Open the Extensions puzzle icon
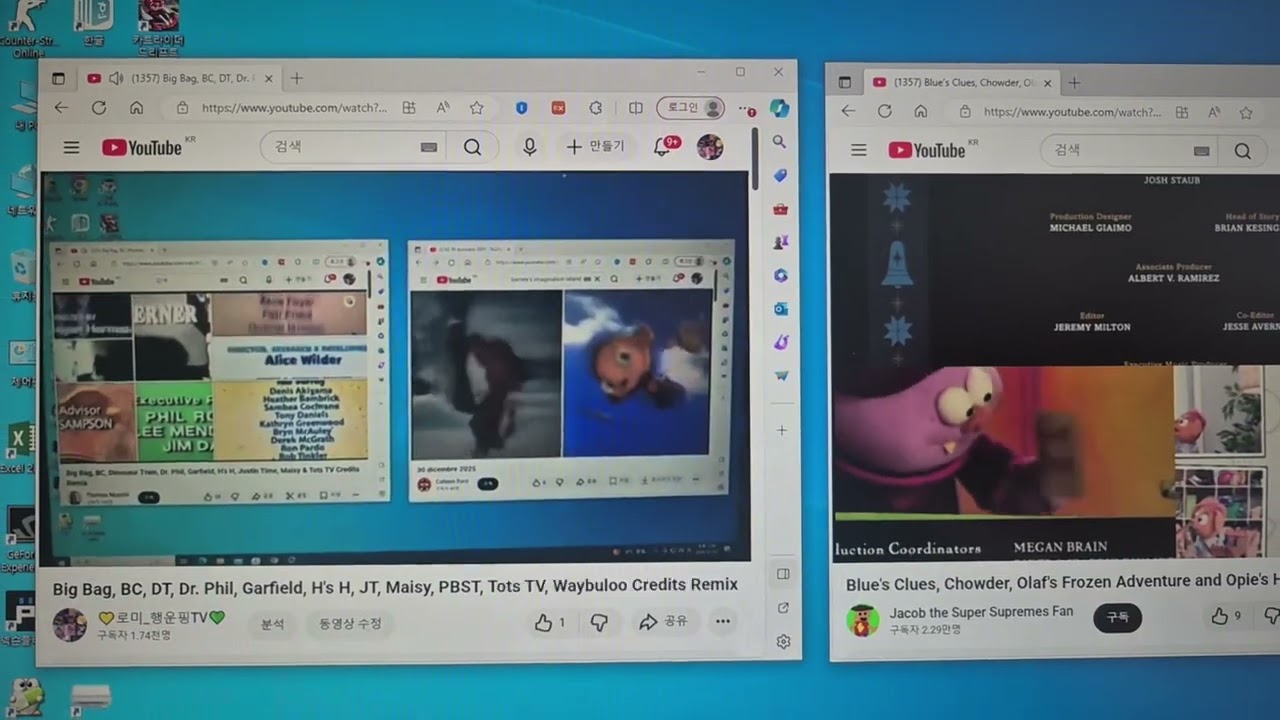Viewport: 1280px width, 720px height. [x=596, y=108]
